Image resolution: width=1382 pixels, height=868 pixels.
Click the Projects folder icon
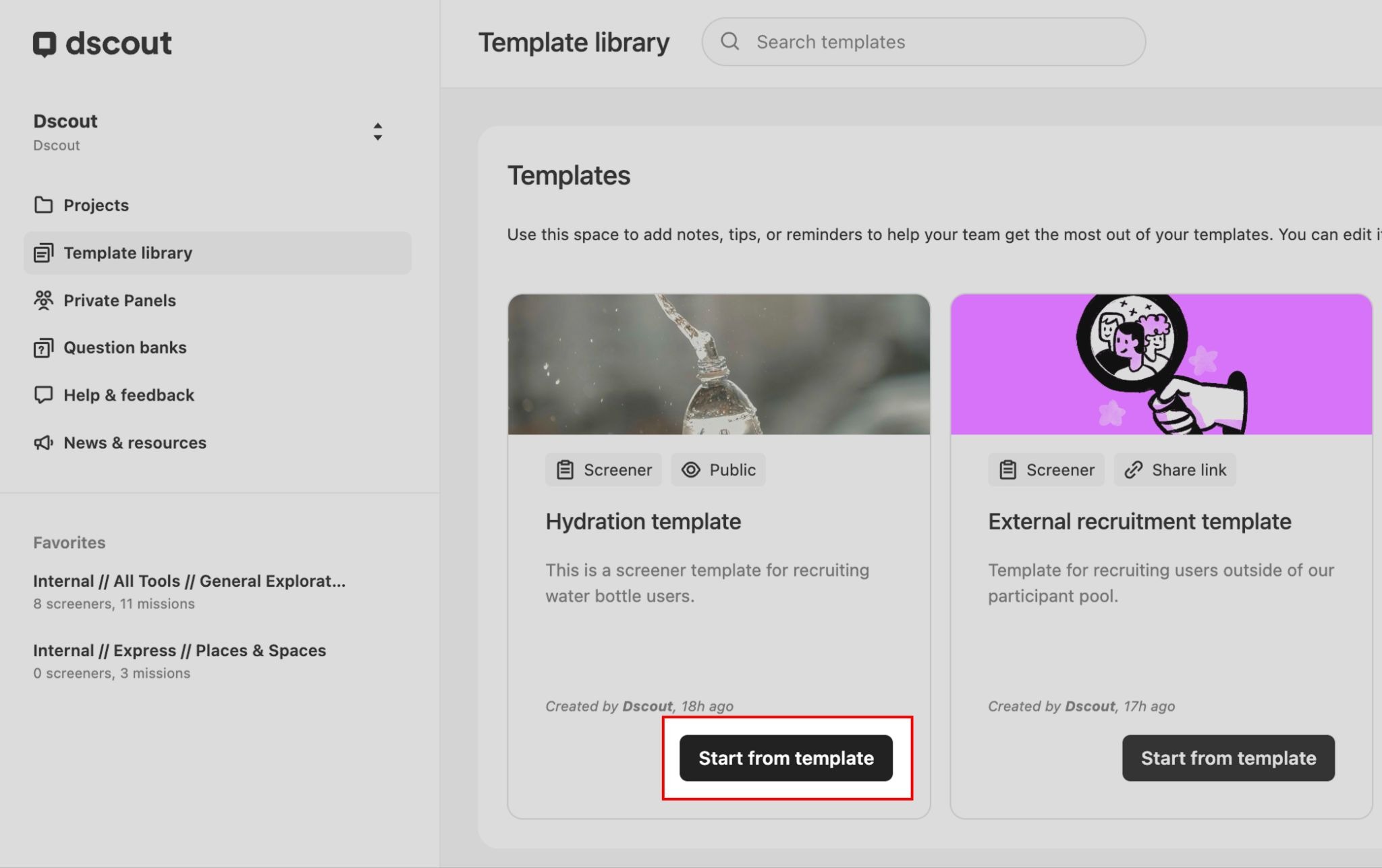[x=43, y=205]
